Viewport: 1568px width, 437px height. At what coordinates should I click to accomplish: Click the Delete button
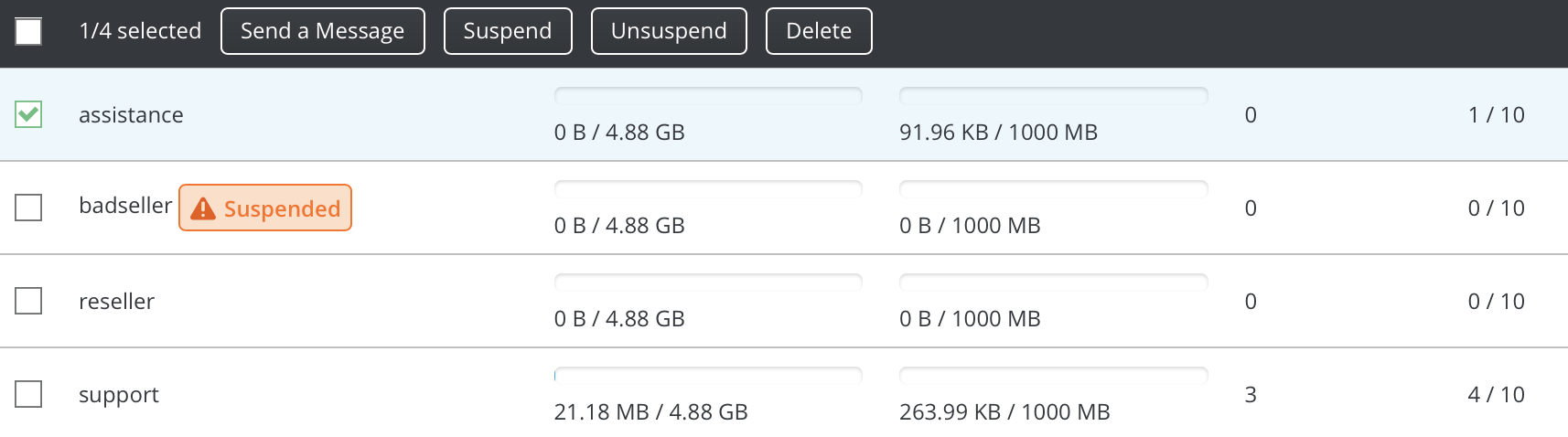[819, 31]
